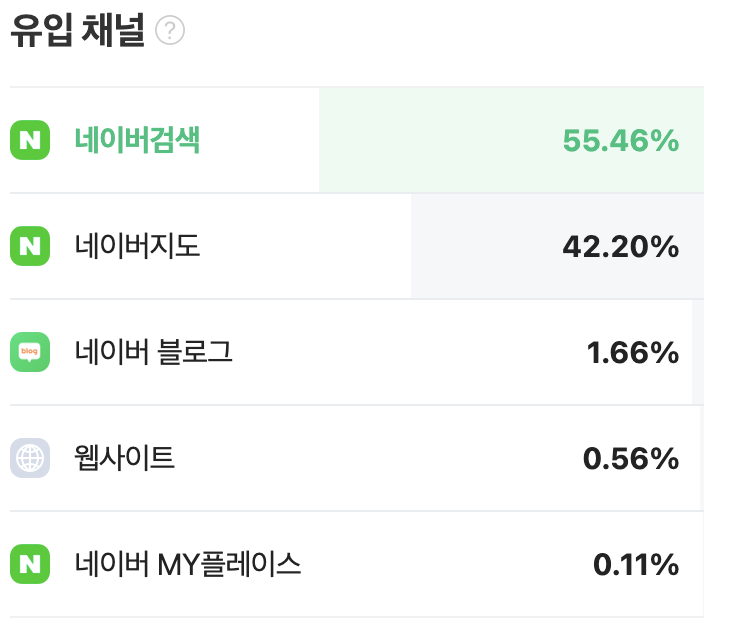
Task: Select the 네이버지도 channel label
Action: coord(137,246)
